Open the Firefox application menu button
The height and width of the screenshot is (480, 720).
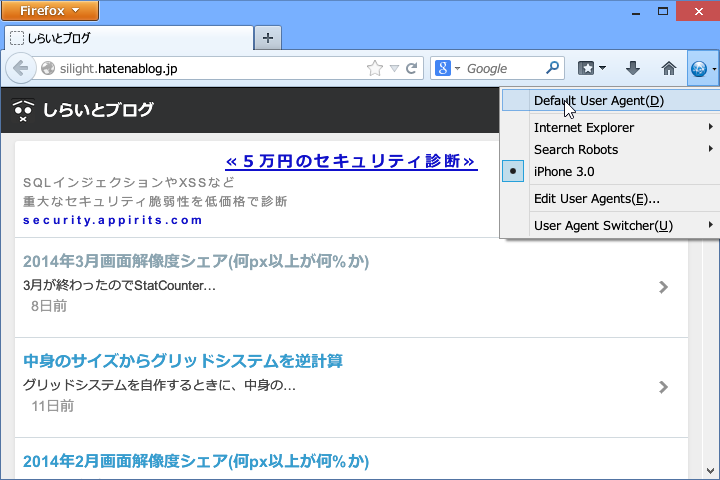point(50,11)
